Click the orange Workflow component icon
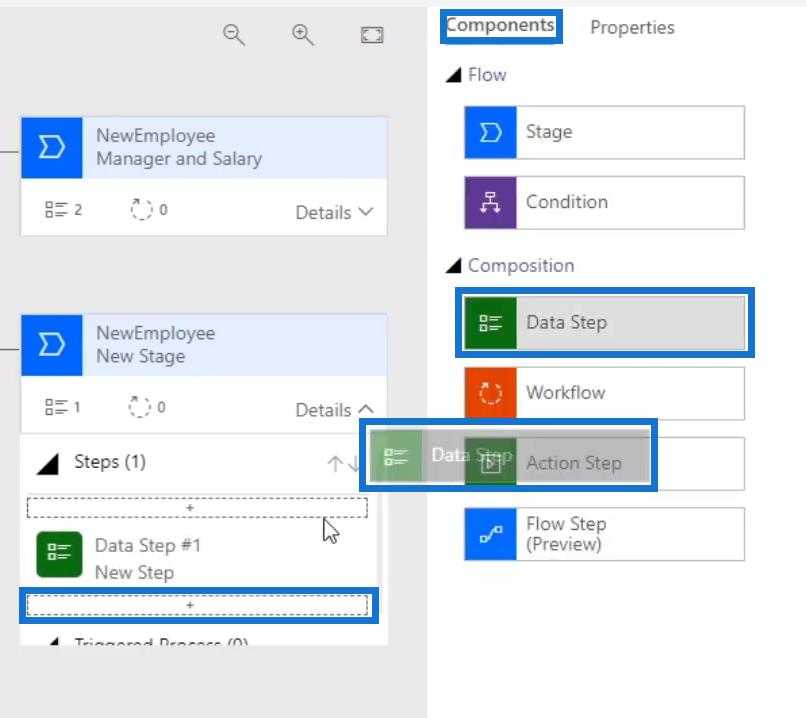This screenshot has height=718, width=806. coord(490,393)
